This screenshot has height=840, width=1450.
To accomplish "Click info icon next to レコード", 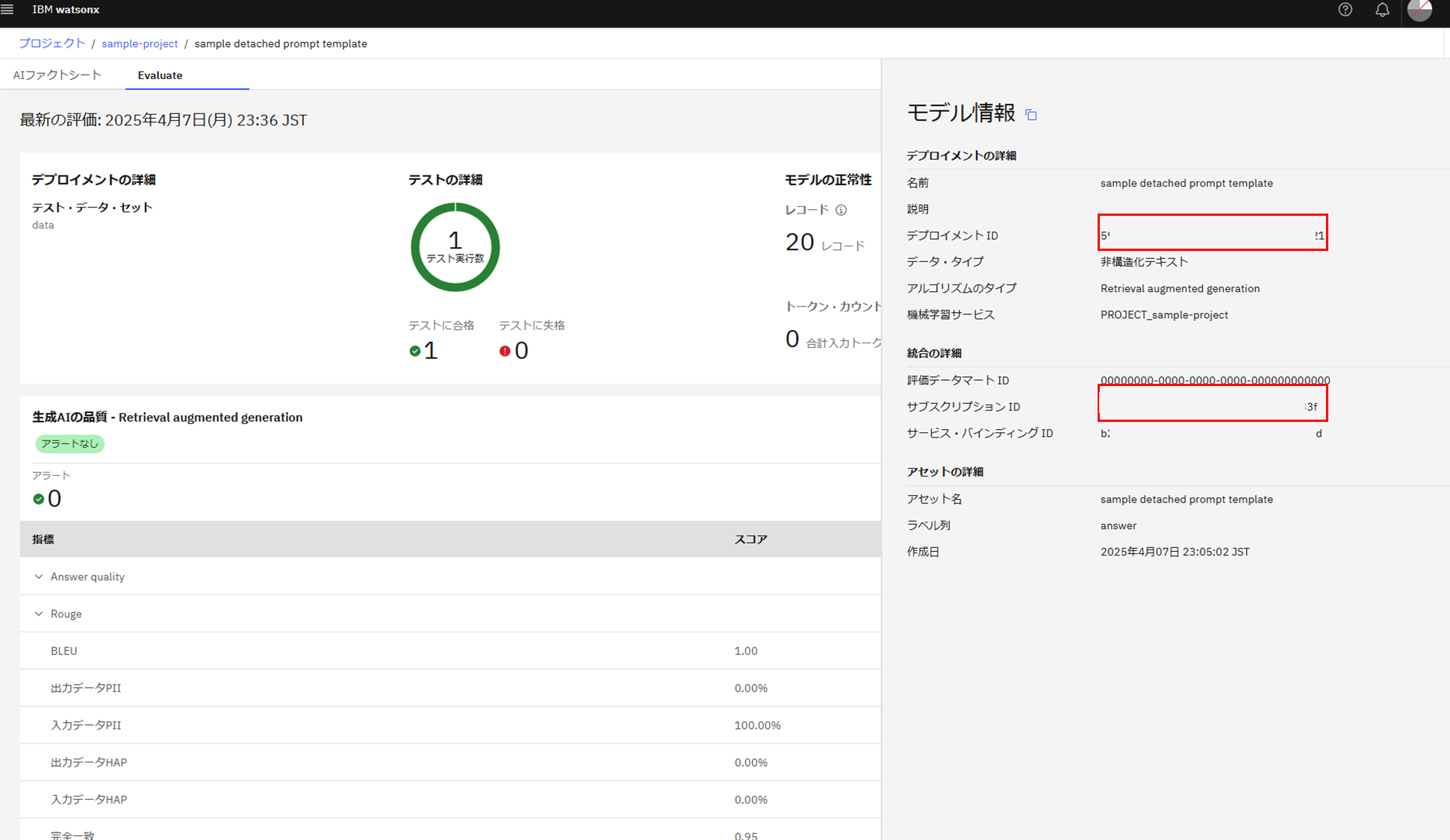I will pos(841,210).
